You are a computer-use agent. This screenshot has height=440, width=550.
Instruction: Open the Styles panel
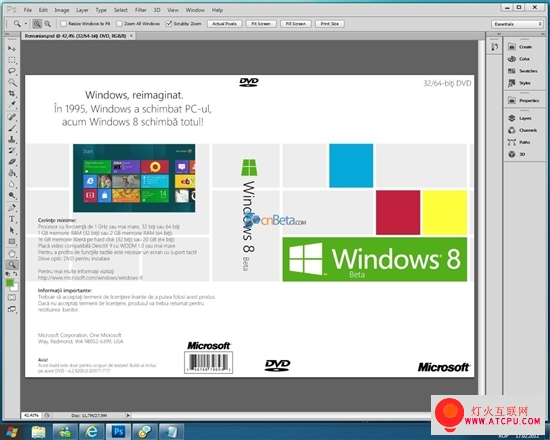pyautogui.click(x=519, y=83)
